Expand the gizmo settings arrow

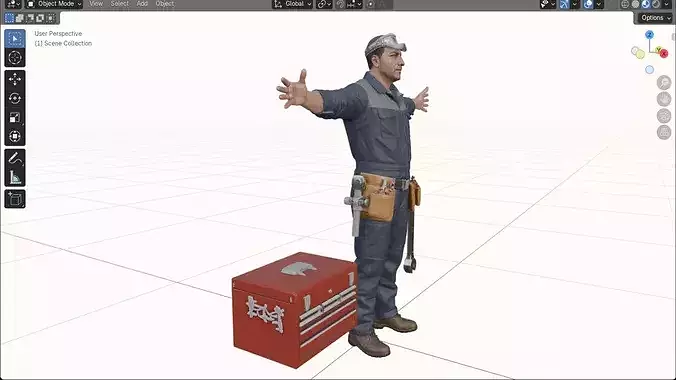point(575,4)
